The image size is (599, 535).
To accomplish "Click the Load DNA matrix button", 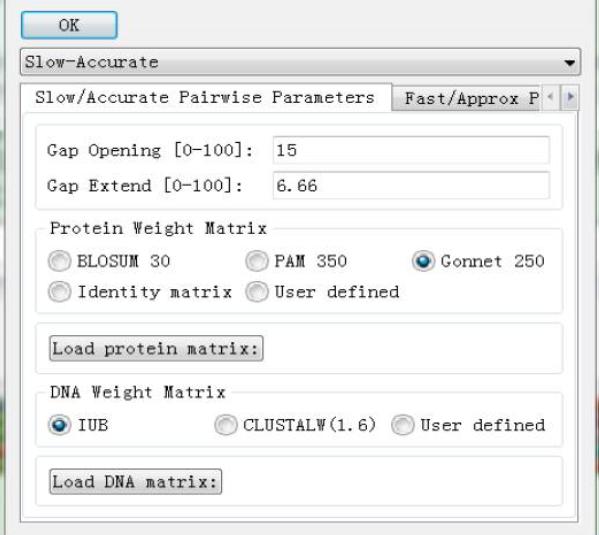I will click(x=136, y=482).
